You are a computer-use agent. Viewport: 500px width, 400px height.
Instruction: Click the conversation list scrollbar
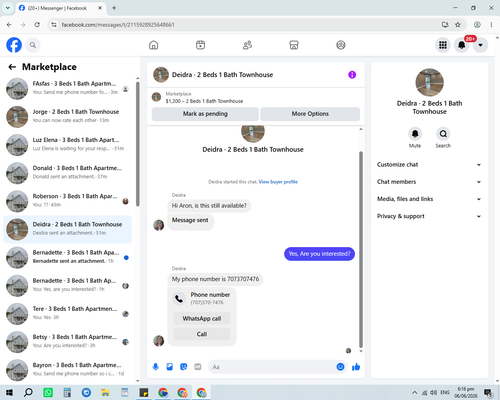(x=138, y=143)
